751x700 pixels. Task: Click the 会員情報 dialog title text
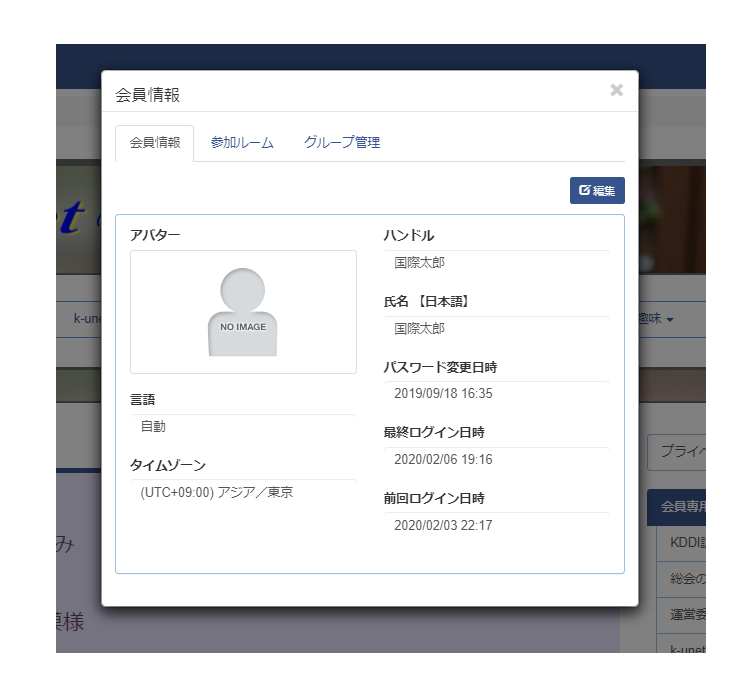pos(148,95)
